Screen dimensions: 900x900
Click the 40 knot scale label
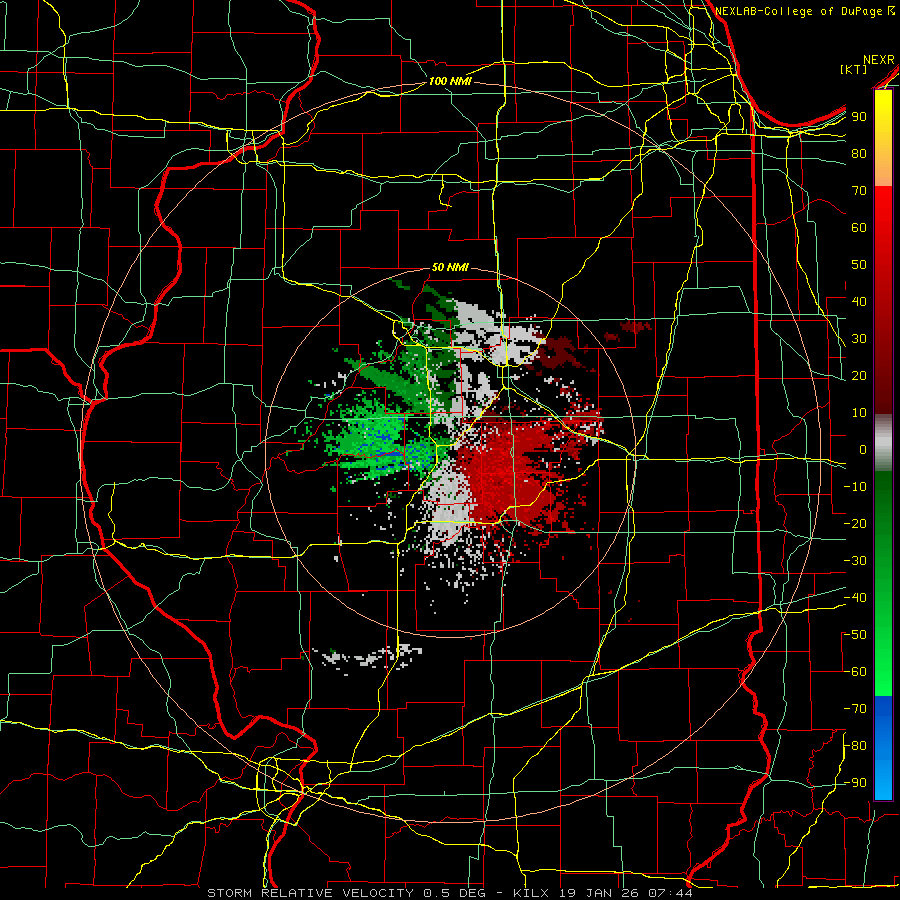click(859, 301)
